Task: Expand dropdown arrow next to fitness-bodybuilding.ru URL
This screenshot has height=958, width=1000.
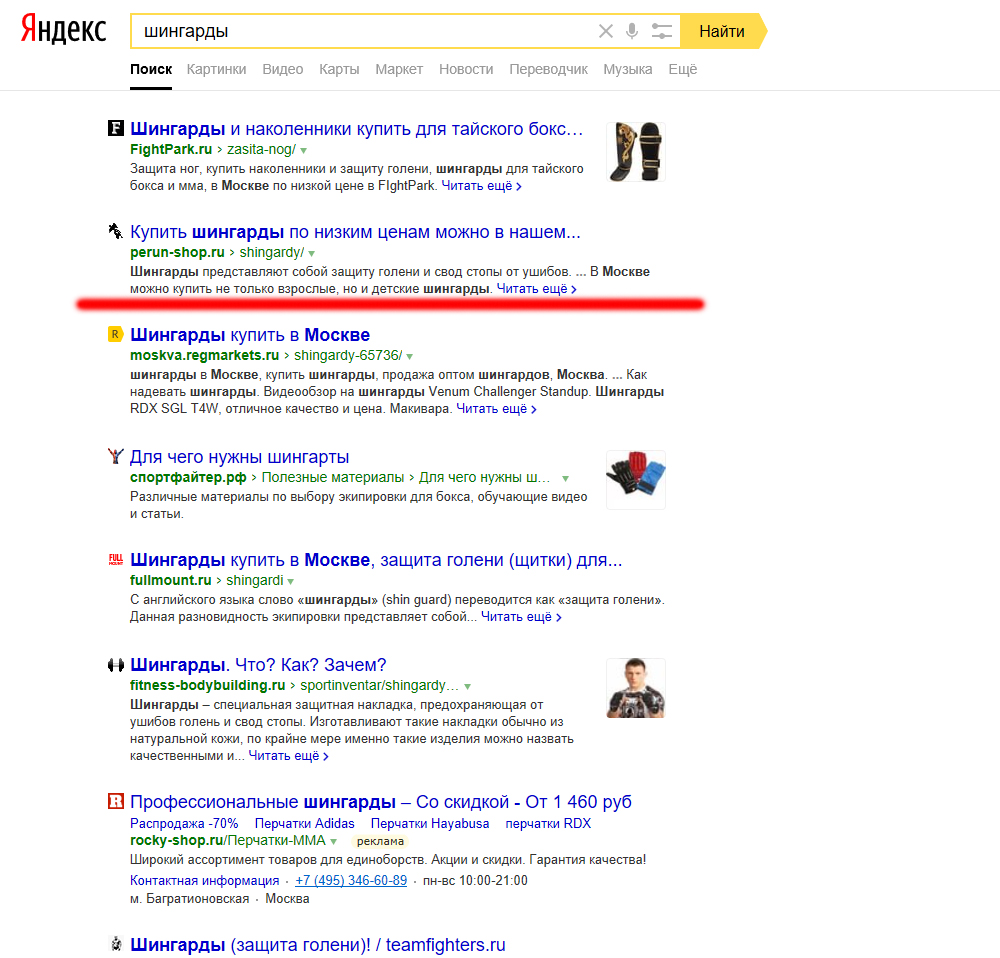Action: (467, 686)
